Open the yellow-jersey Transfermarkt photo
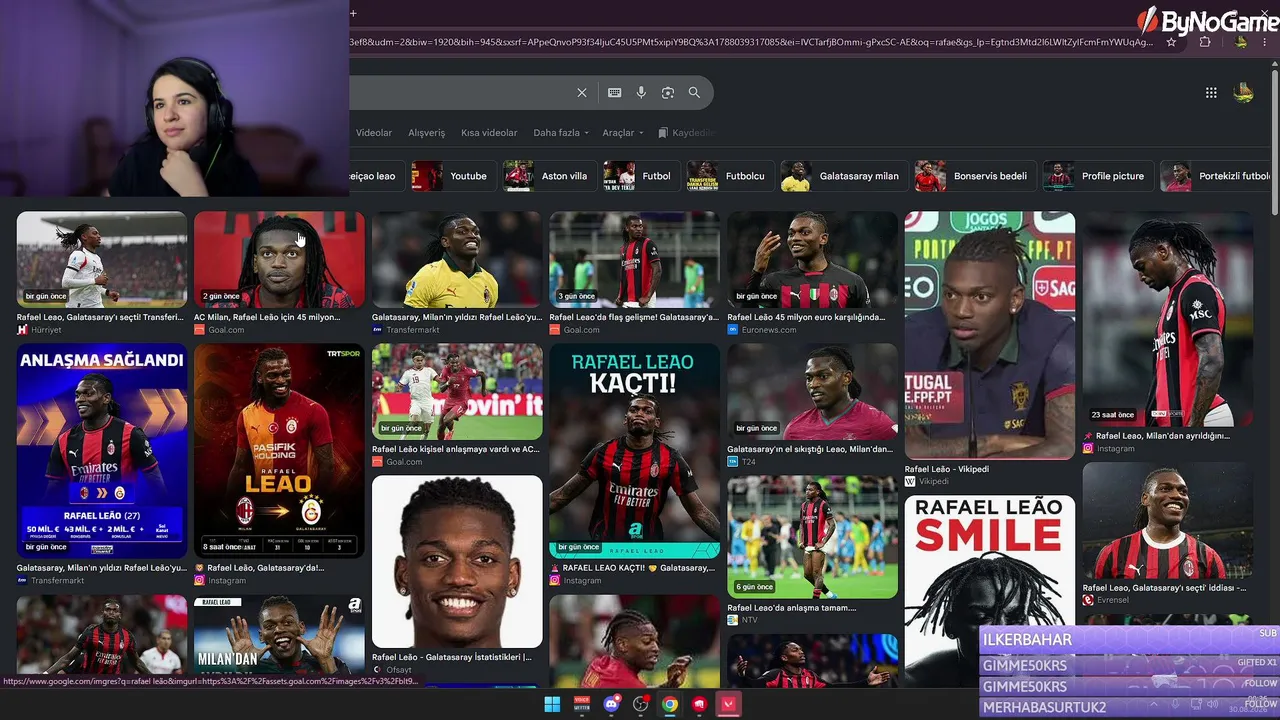Screen dimensions: 1280x720 (x=457, y=259)
